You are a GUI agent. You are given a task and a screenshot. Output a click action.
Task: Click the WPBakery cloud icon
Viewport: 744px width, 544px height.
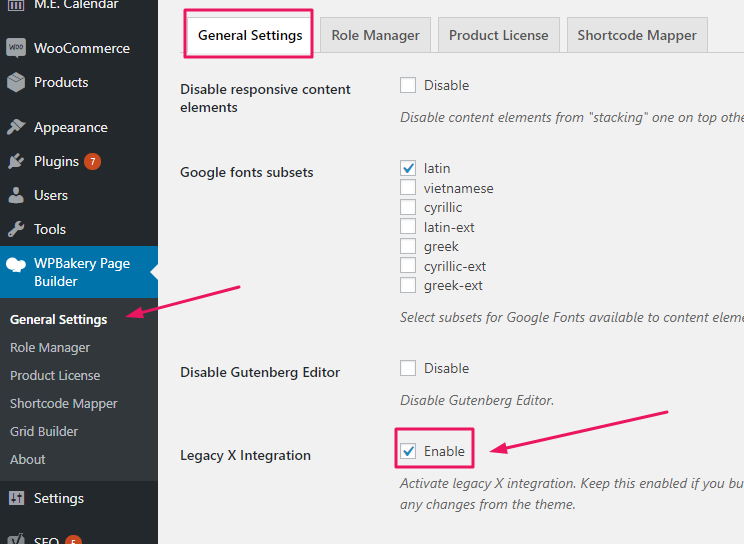(16, 264)
